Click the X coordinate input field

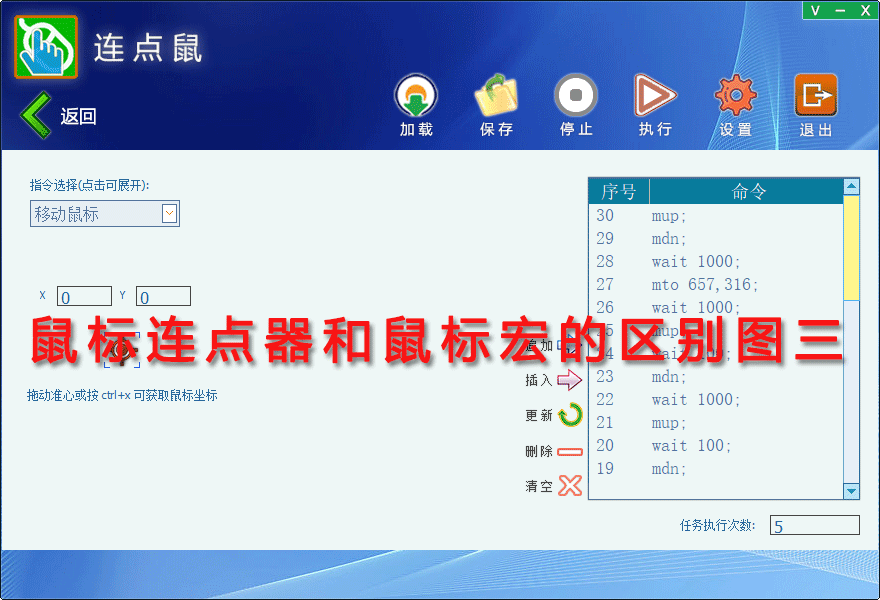pyautogui.click(x=84, y=296)
